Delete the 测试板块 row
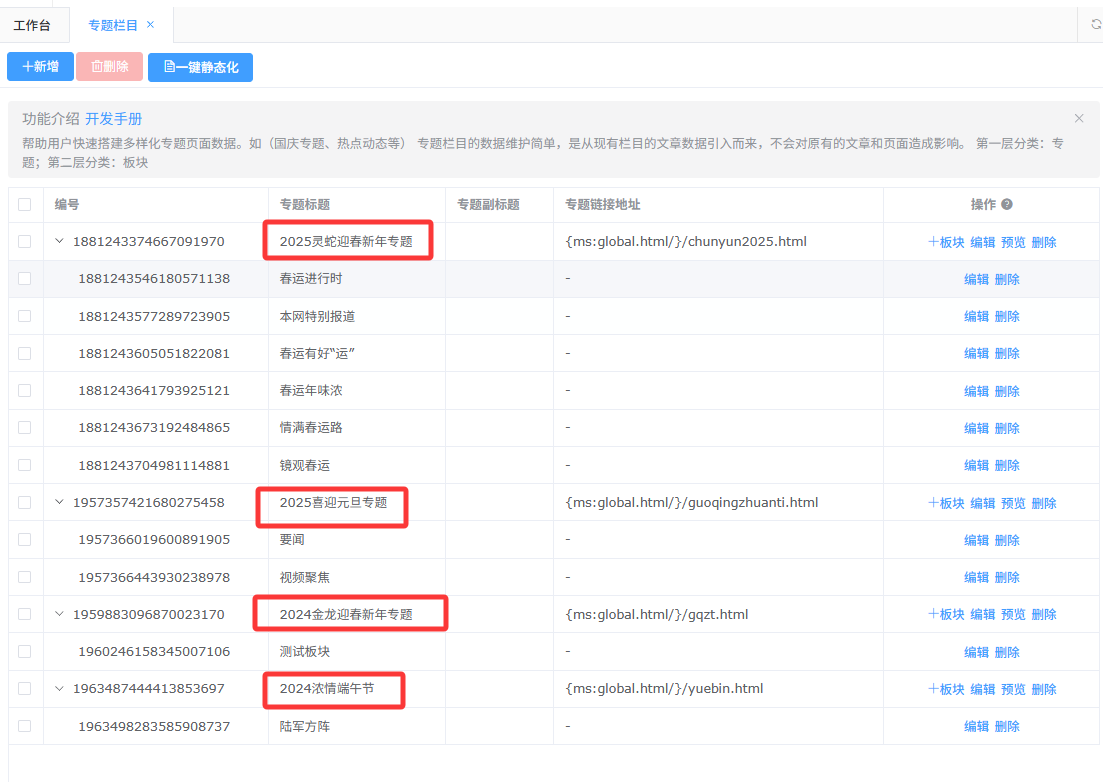This screenshot has height=782, width=1103. coord(1007,652)
